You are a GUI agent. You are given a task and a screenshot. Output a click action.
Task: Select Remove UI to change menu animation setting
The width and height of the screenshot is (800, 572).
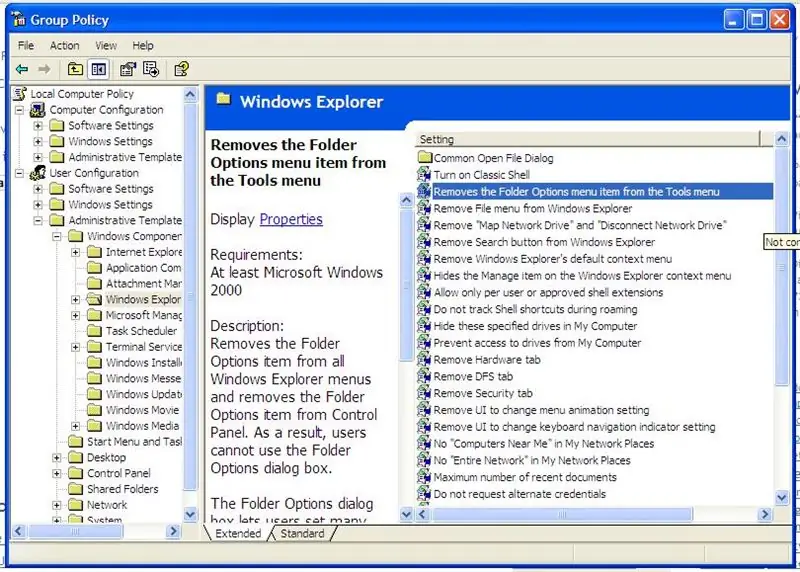tap(541, 410)
